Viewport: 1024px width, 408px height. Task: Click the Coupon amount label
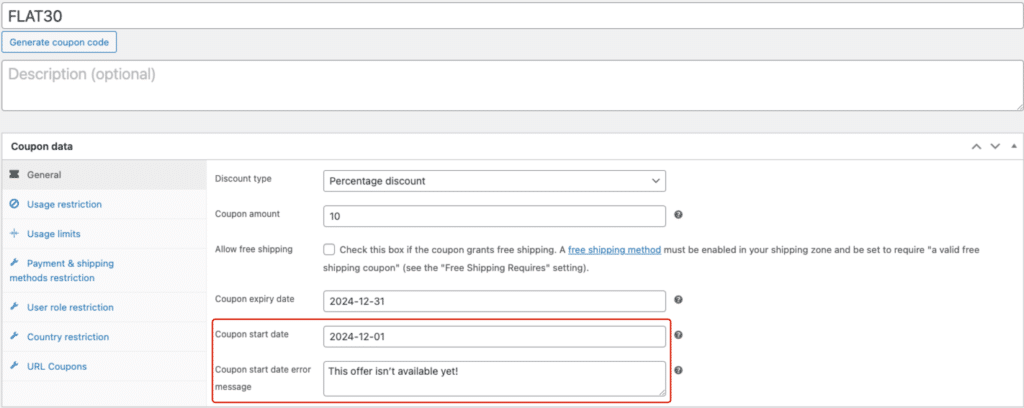point(247,213)
